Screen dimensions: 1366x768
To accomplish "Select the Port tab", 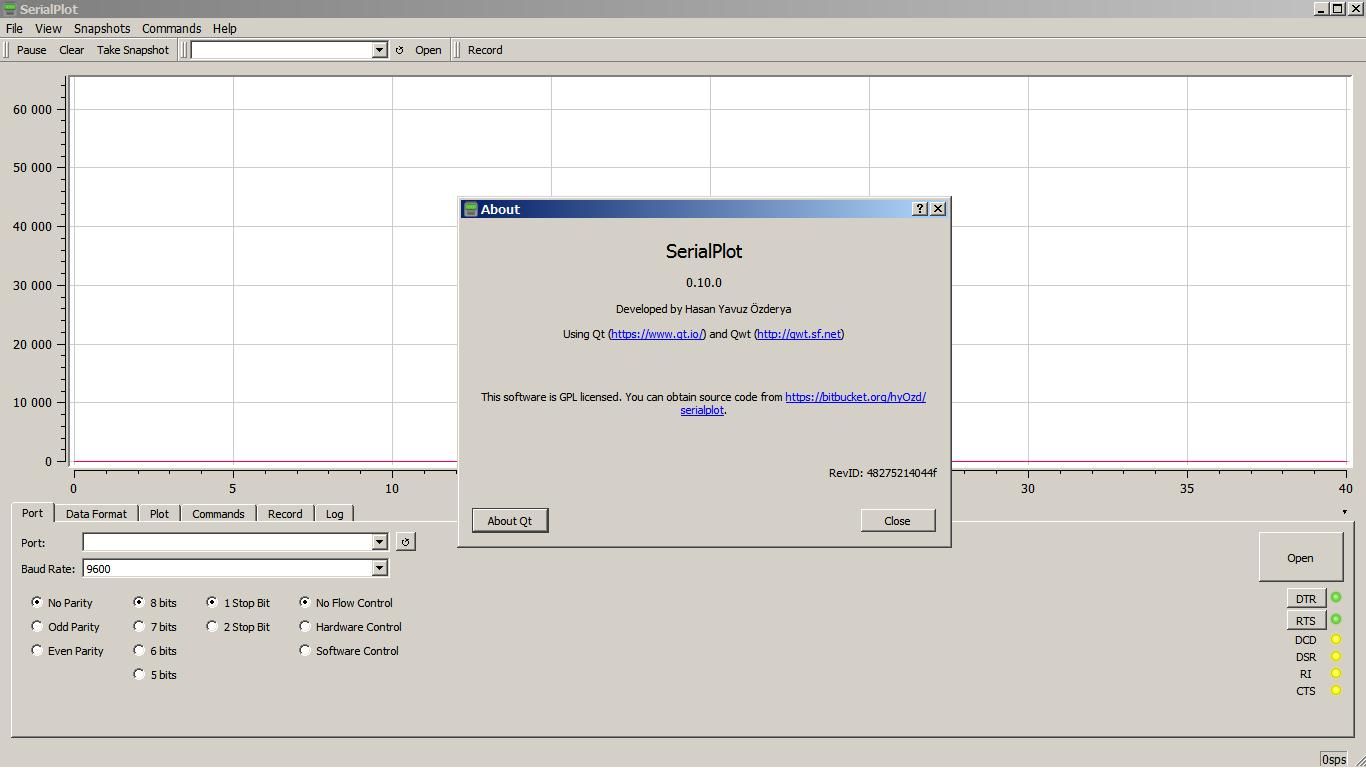I will [x=33, y=512].
